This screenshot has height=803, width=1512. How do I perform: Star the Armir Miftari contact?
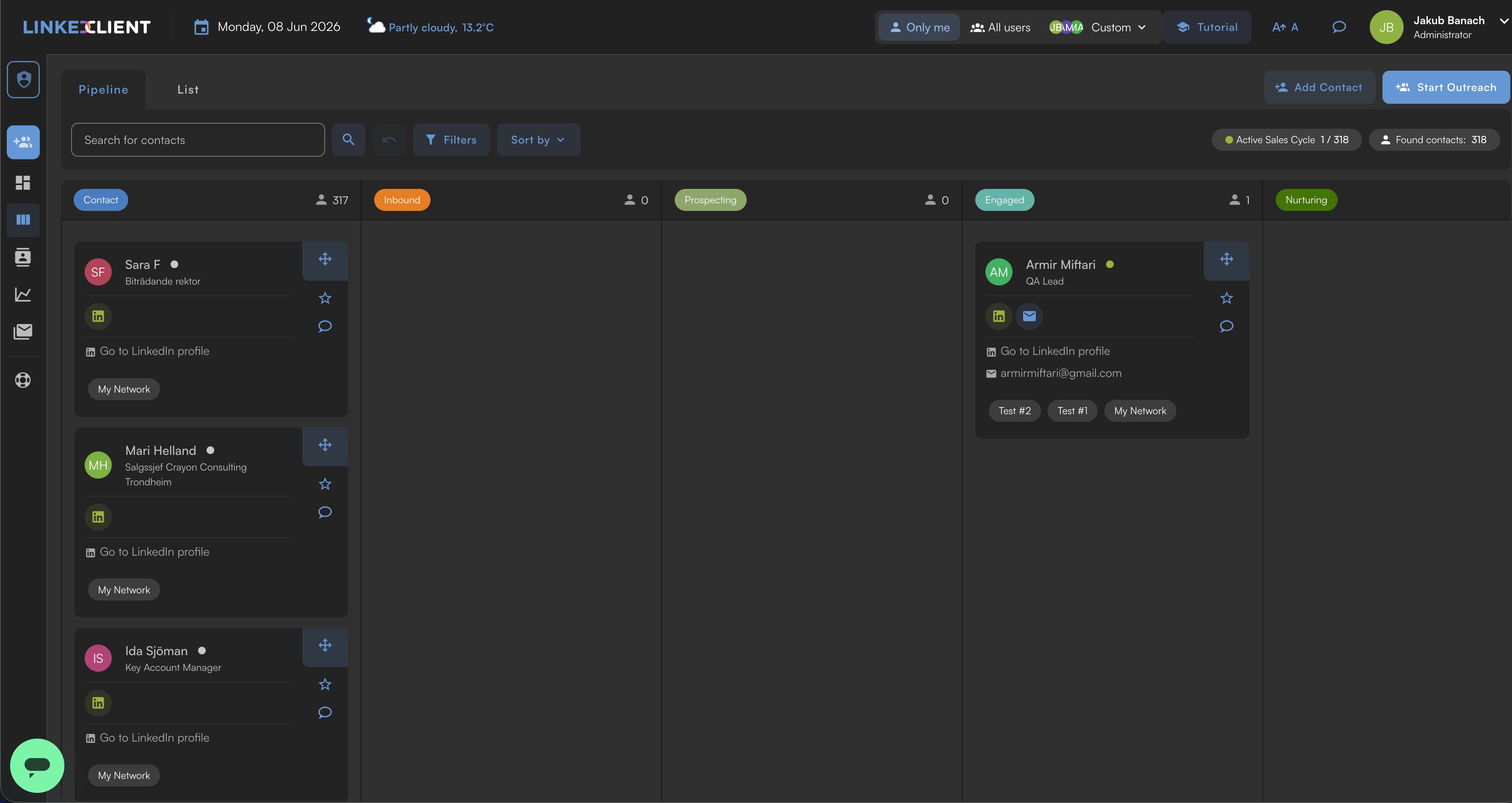tap(1227, 299)
